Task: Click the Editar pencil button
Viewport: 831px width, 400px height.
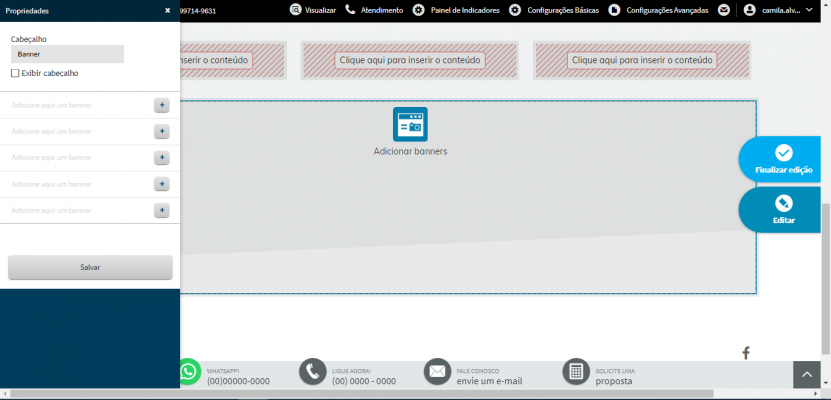Action: tap(783, 210)
